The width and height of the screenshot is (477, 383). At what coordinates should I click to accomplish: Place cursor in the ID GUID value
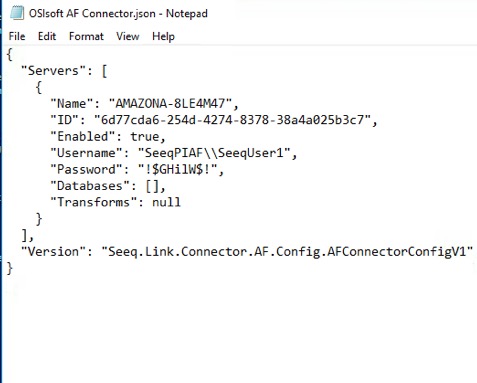232,120
